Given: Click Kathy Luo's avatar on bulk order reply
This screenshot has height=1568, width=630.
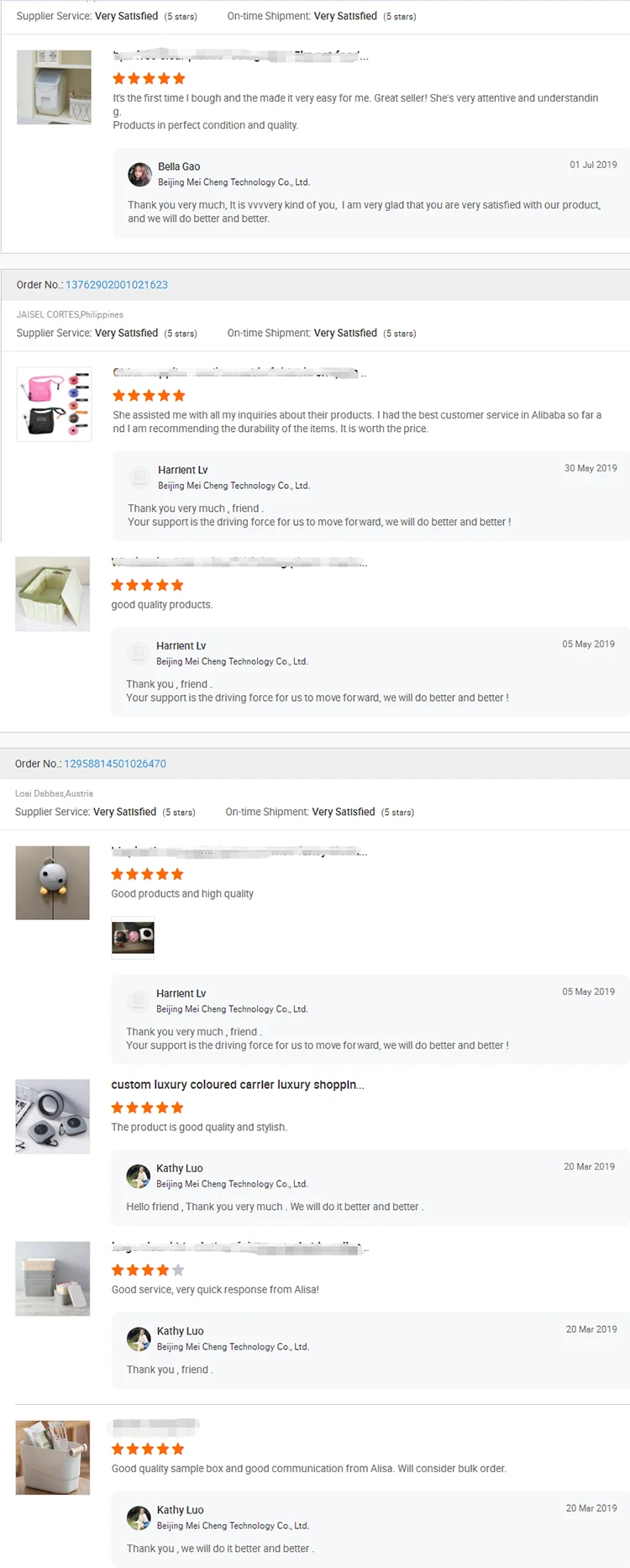Looking at the screenshot, I should coord(139,1518).
